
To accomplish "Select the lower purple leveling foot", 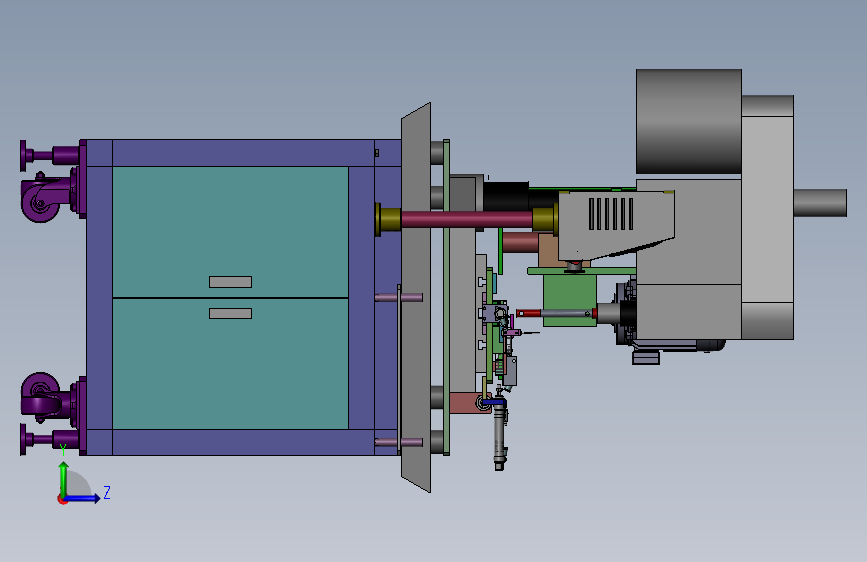I will point(50,440).
